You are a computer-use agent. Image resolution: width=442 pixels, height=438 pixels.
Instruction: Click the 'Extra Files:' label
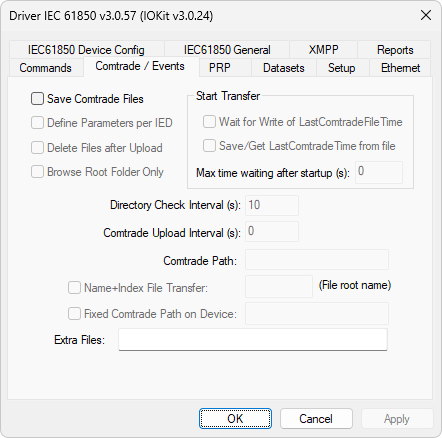coord(79,340)
